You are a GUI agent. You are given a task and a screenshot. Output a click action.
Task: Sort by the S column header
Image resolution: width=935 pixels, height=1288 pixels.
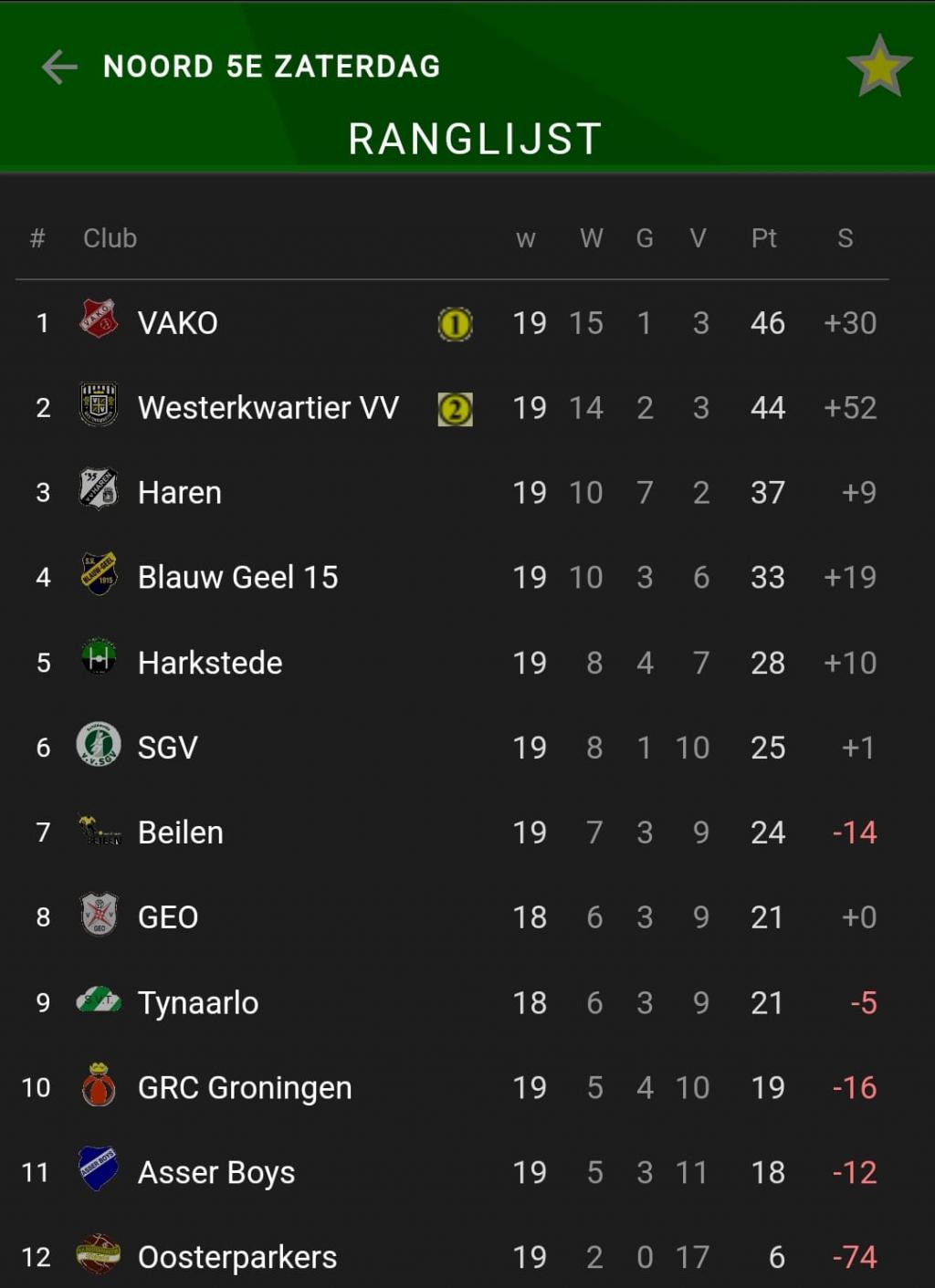(x=846, y=238)
